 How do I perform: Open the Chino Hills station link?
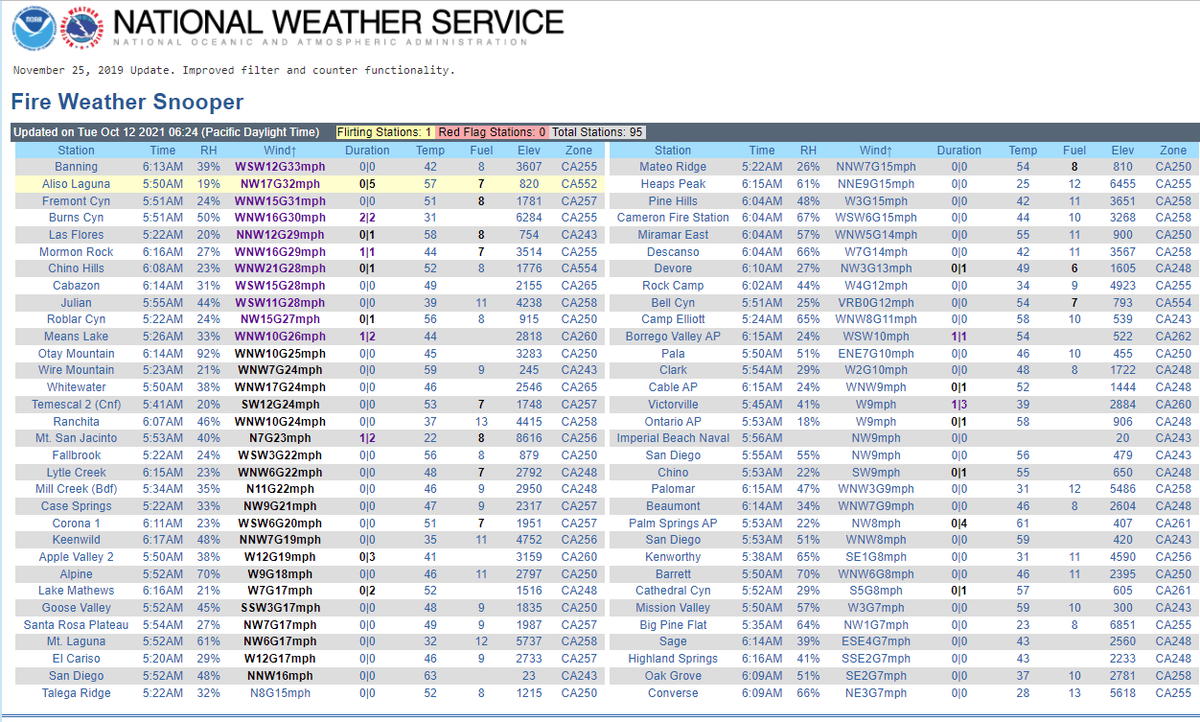76,268
